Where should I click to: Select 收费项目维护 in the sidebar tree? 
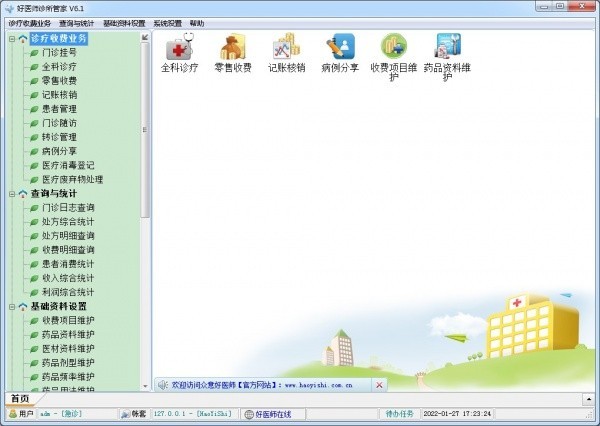[x=68, y=321]
